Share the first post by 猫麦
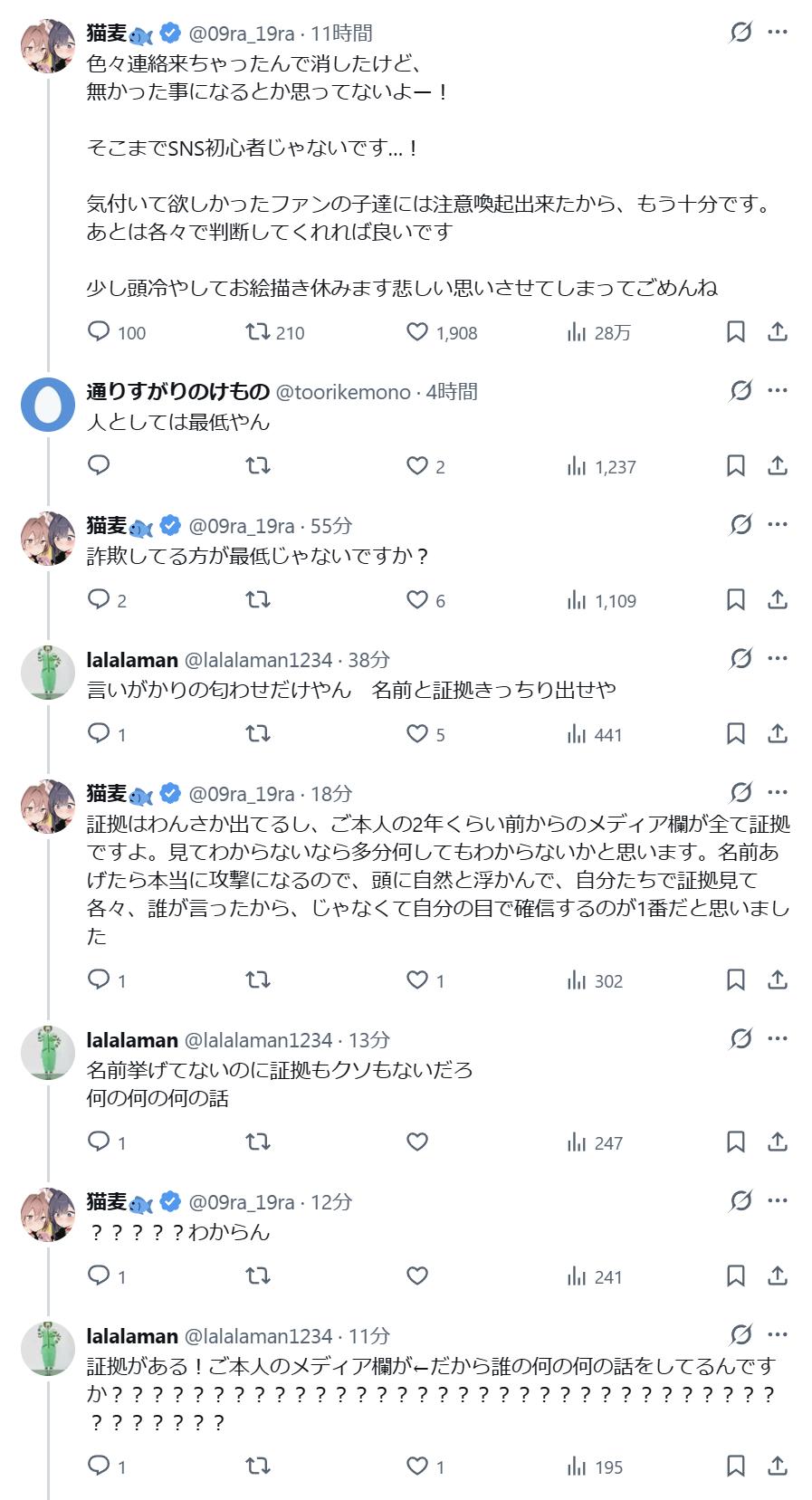812x1500 pixels. click(778, 332)
